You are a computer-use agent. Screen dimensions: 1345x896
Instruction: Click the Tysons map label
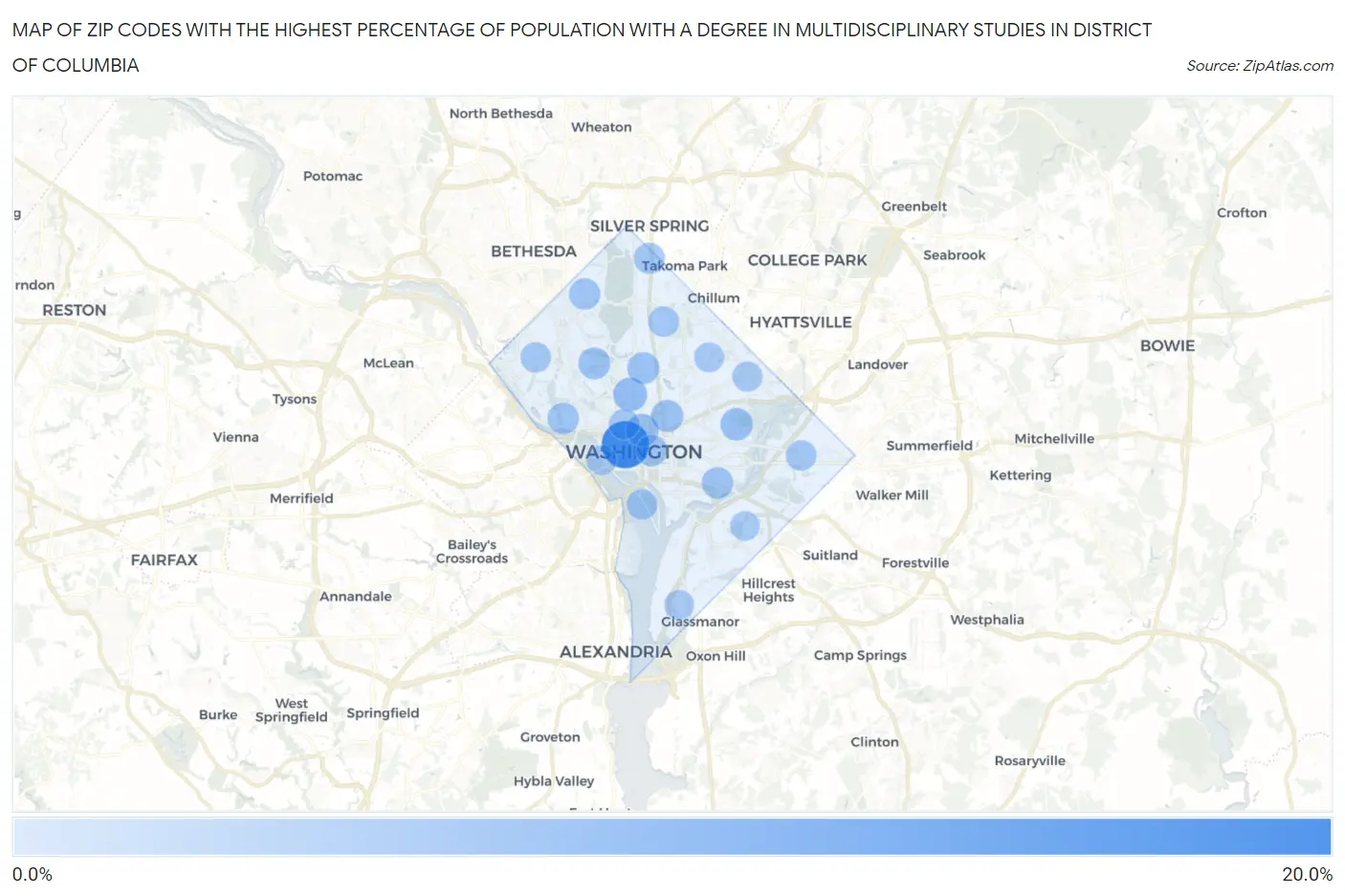[295, 400]
